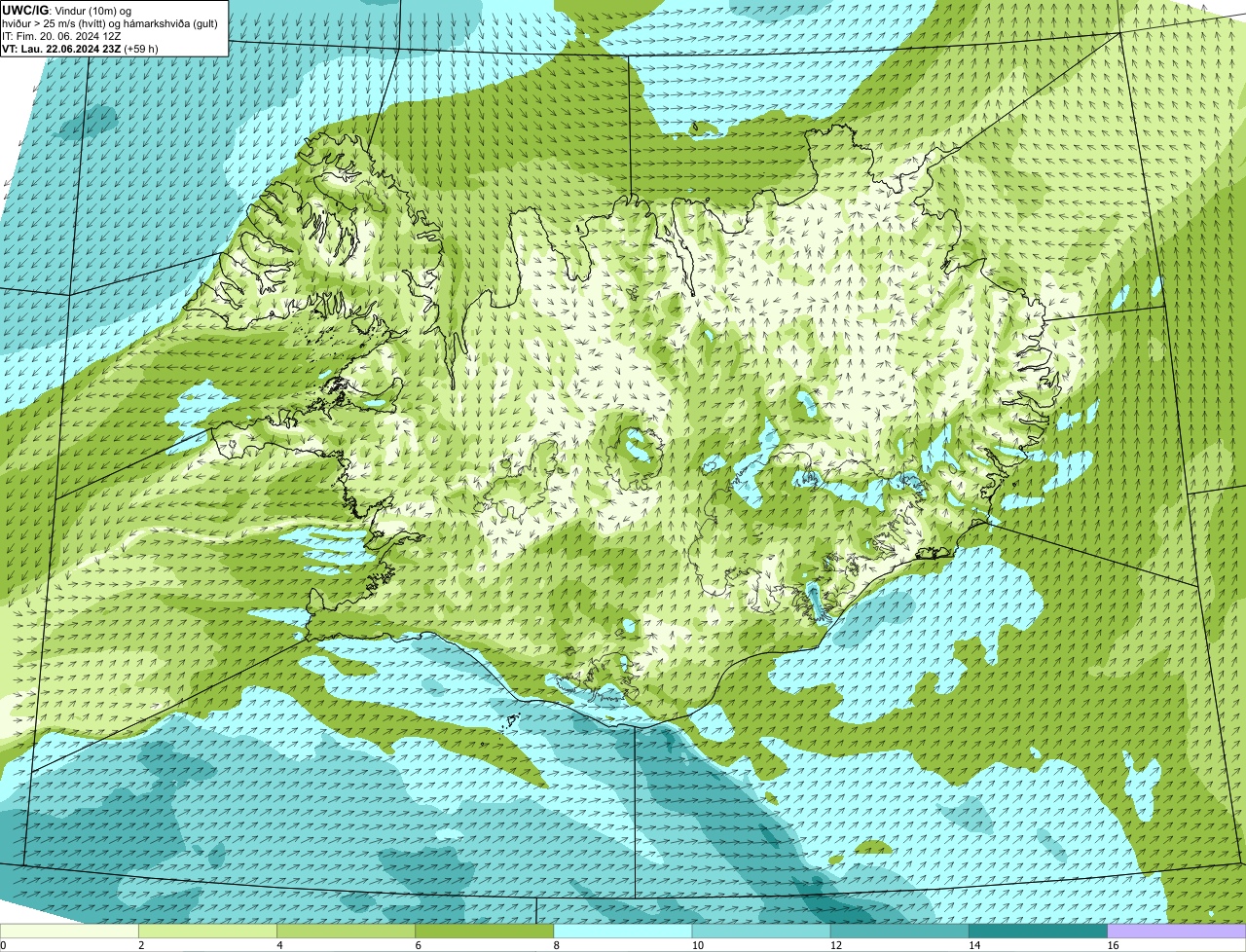Click the 10–12 m/s legend swatch

click(x=761, y=932)
